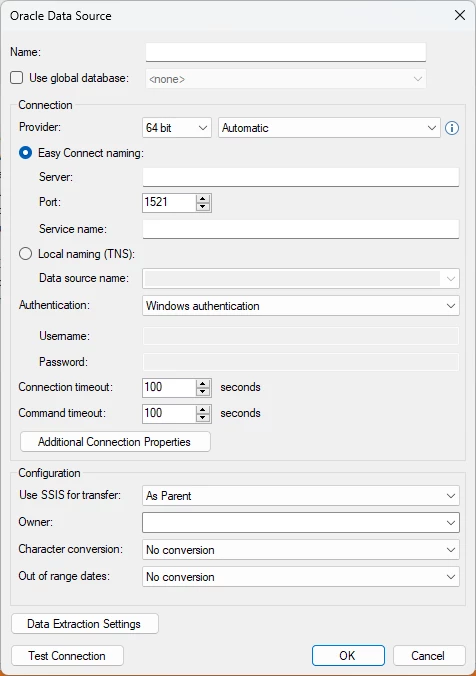Click the provider information icon
Viewport: 476px width, 676px height.
[x=452, y=128]
